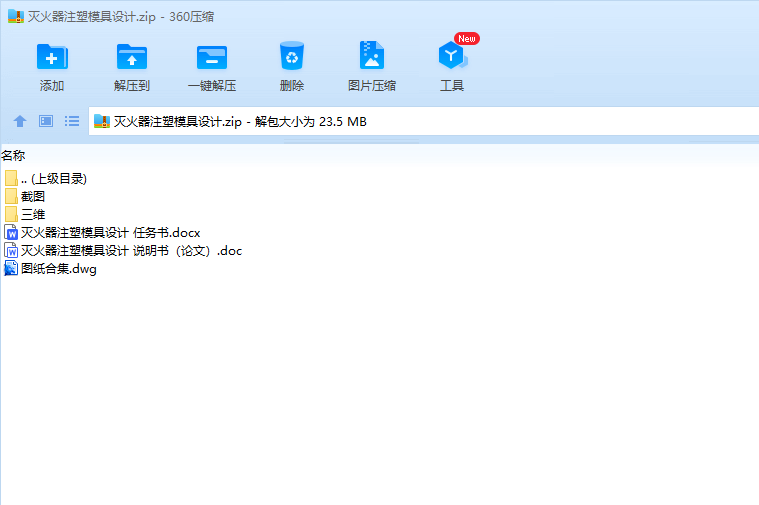Click the Word icon of 说明书（论文）.doc
The height and width of the screenshot is (505, 759).
pyautogui.click(x=11, y=251)
